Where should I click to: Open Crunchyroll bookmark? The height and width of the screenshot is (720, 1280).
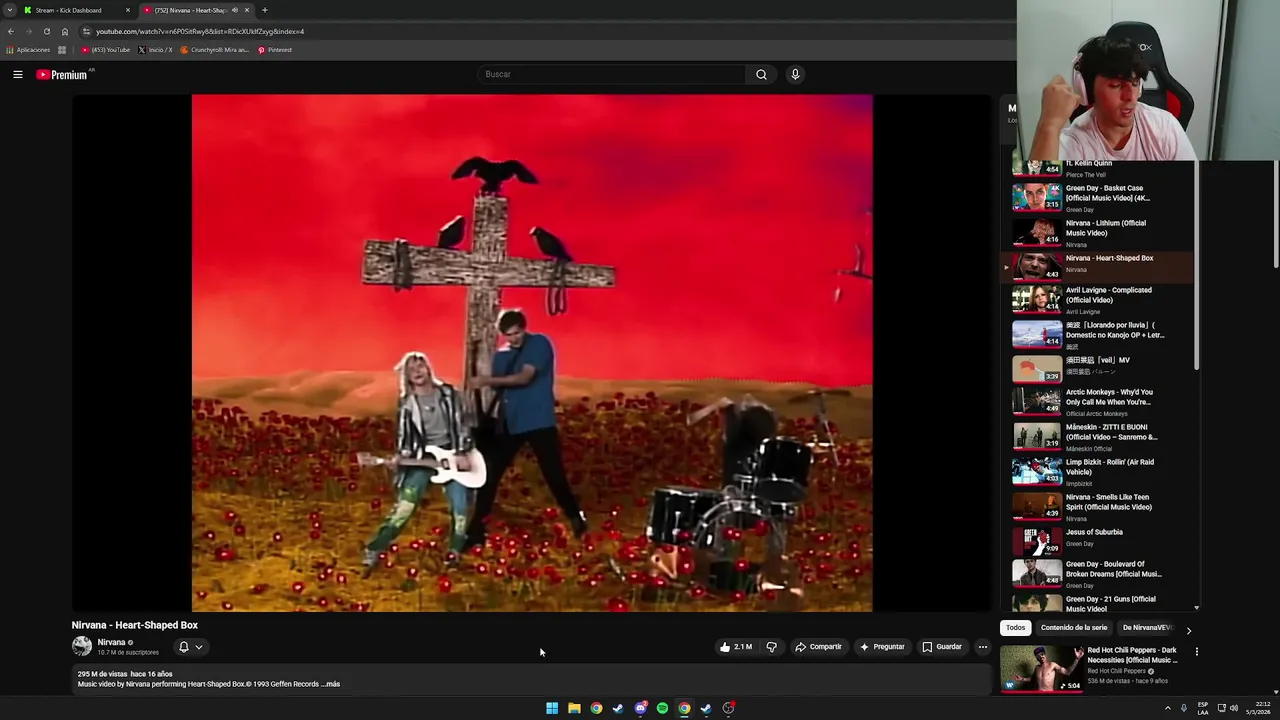click(215, 50)
